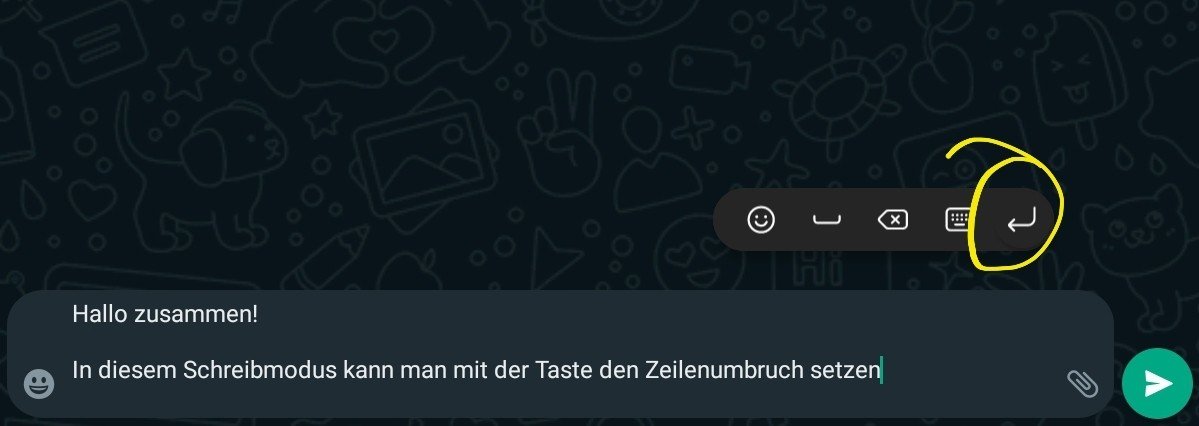Click the backspace delete icon
The height and width of the screenshot is (426, 1199).
(x=892, y=220)
